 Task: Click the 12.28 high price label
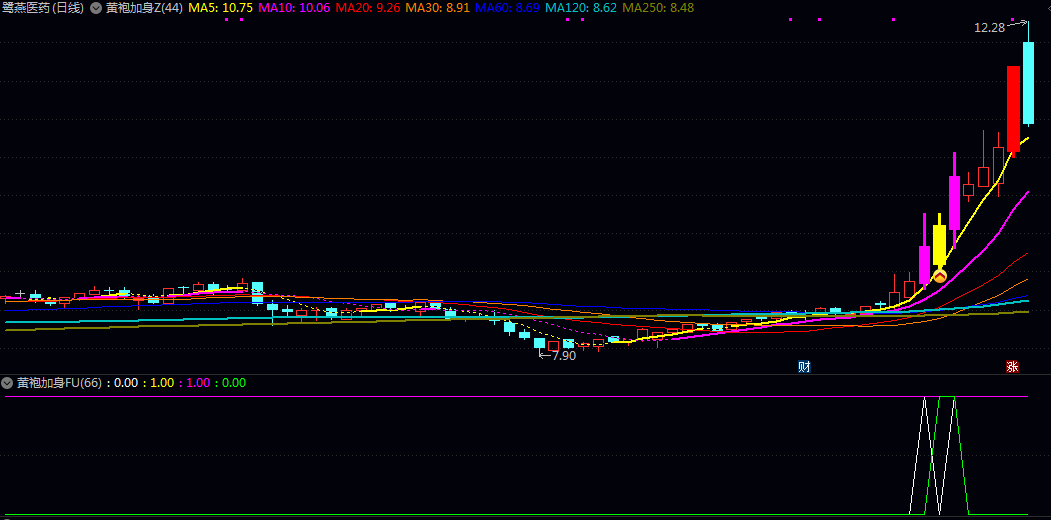point(989,28)
